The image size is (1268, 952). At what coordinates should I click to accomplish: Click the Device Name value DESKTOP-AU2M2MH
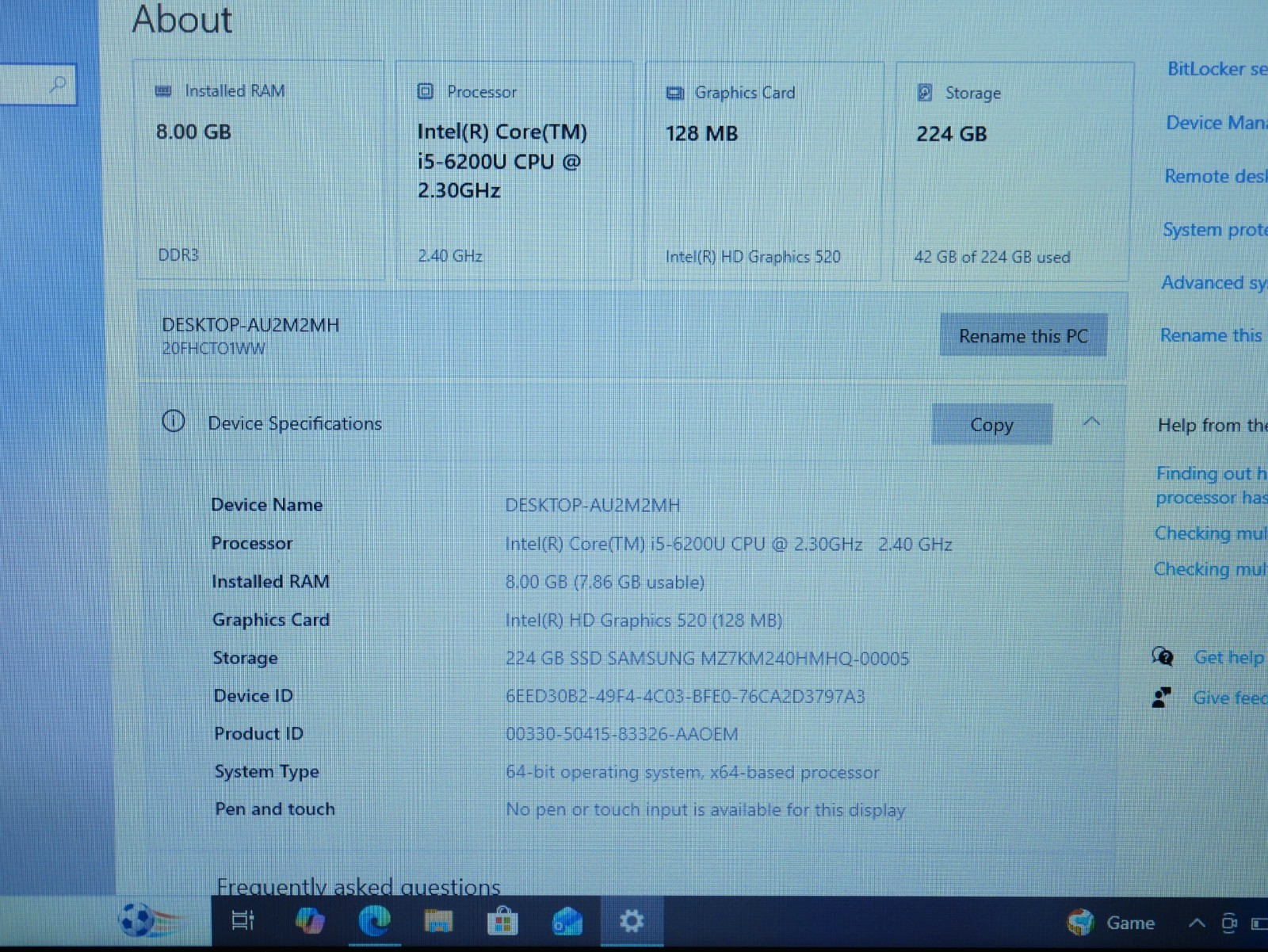pyautogui.click(x=592, y=505)
